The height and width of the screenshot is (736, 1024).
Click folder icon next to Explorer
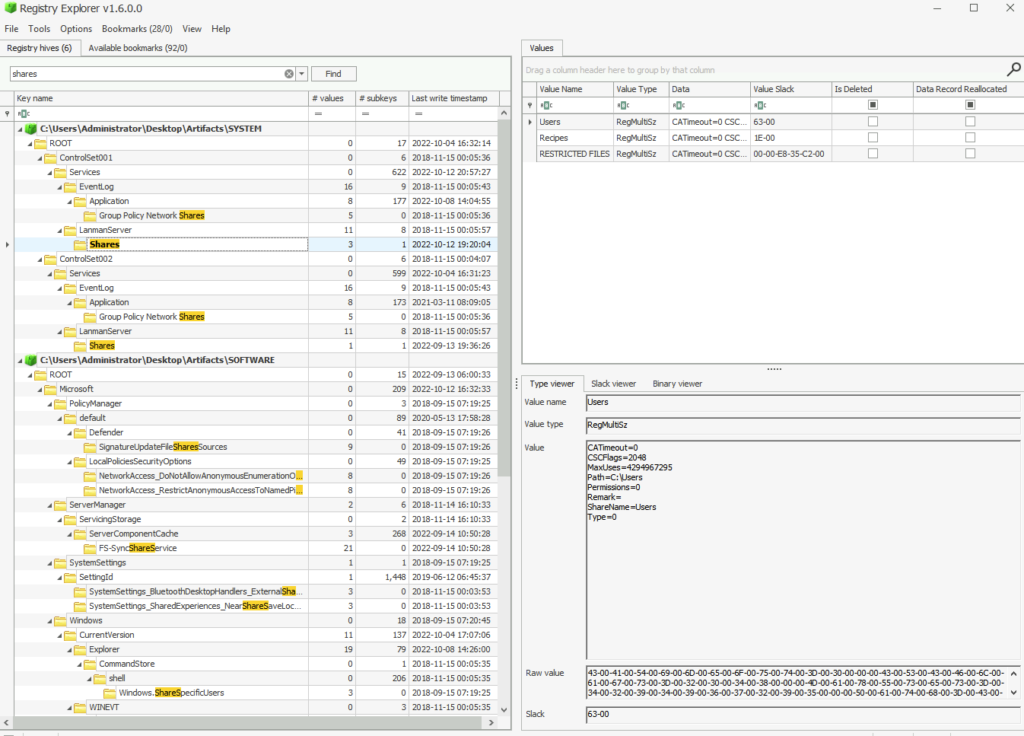coord(80,649)
